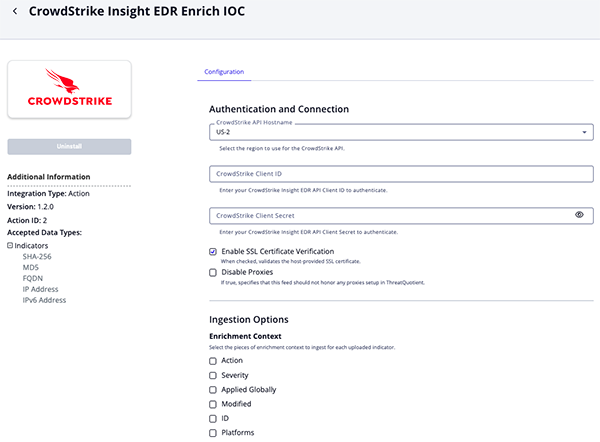Open the CrowdStrike API Hostname dropdown
This screenshot has height=442, width=600.
[x=401, y=132]
